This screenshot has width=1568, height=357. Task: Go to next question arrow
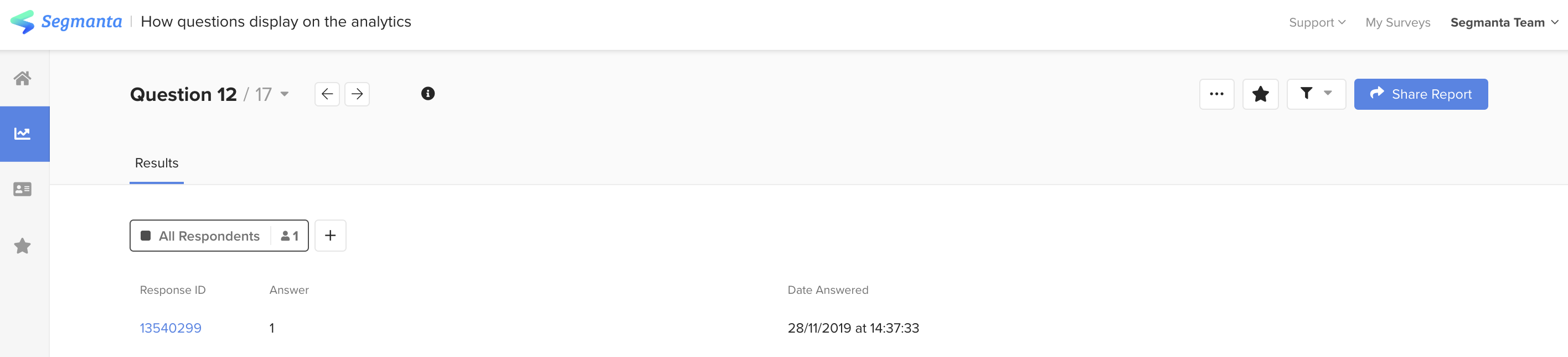[x=357, y=94]
